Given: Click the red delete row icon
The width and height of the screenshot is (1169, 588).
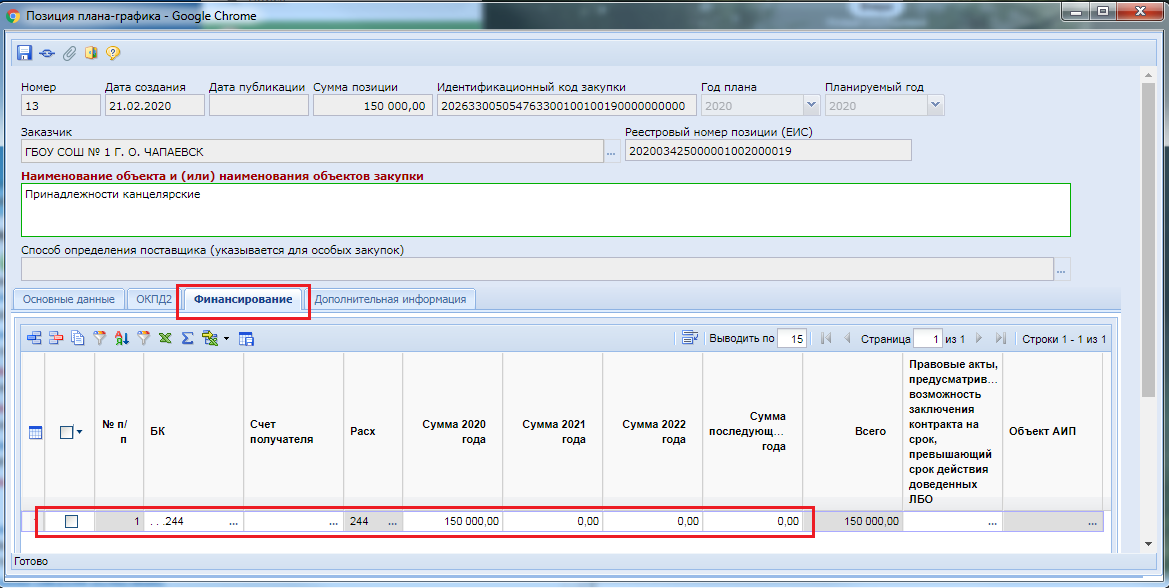Looking at the screenshot, I should coord(56,338).
